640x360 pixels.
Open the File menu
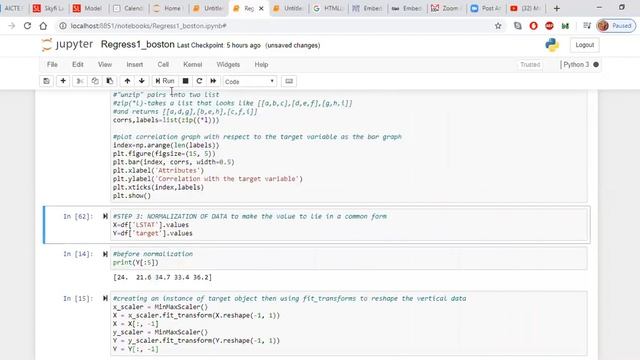tap(52, 64)
